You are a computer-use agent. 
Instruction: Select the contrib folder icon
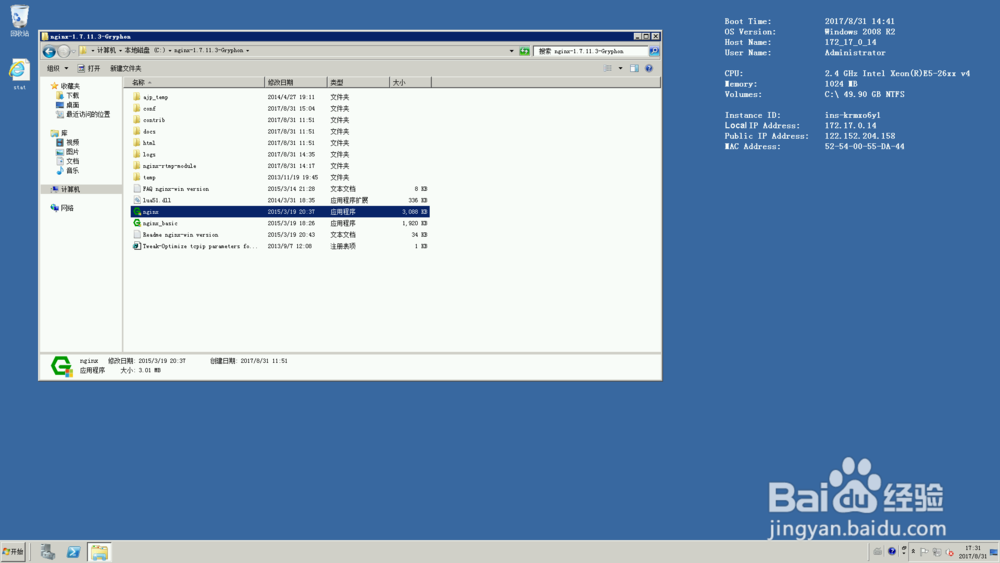coord(136,120)
